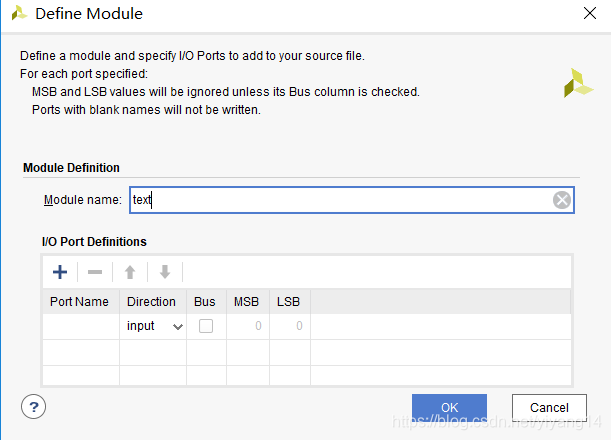611x440 pixels.
Task: Click the Vivado logo beside the description
Action: click(x=578, y=83)
